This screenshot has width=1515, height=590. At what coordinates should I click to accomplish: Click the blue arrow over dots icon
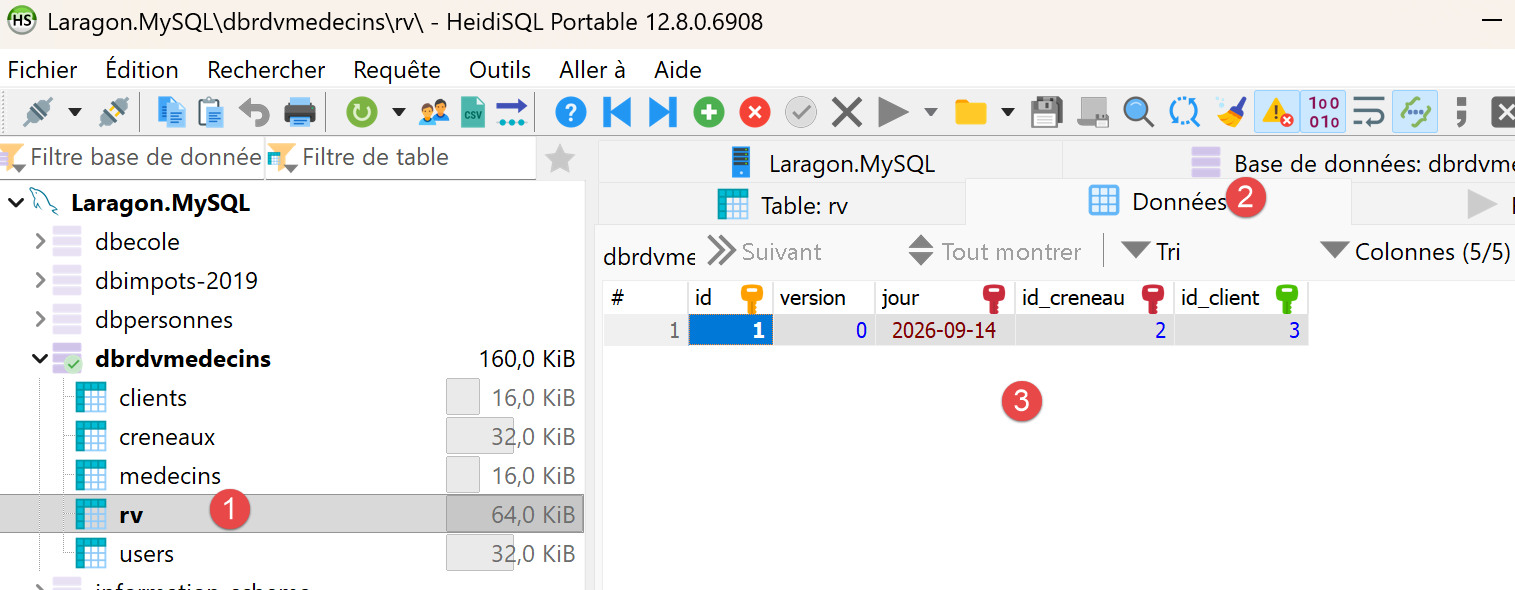pos(511,111)
